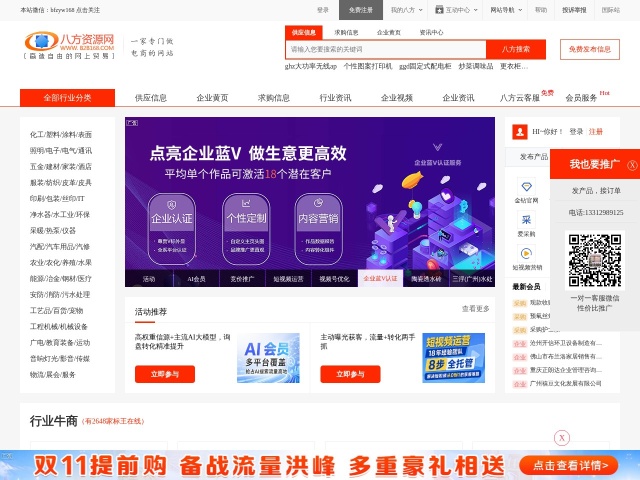Click 查看更多 in 活动推荐
Image resolution: width=640 pixels, height=480 pixels.
coord(476,309)
